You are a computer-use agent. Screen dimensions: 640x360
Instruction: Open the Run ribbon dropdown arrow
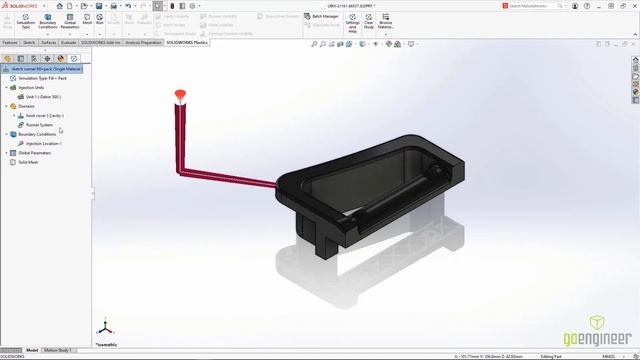(x=100, y=34)
